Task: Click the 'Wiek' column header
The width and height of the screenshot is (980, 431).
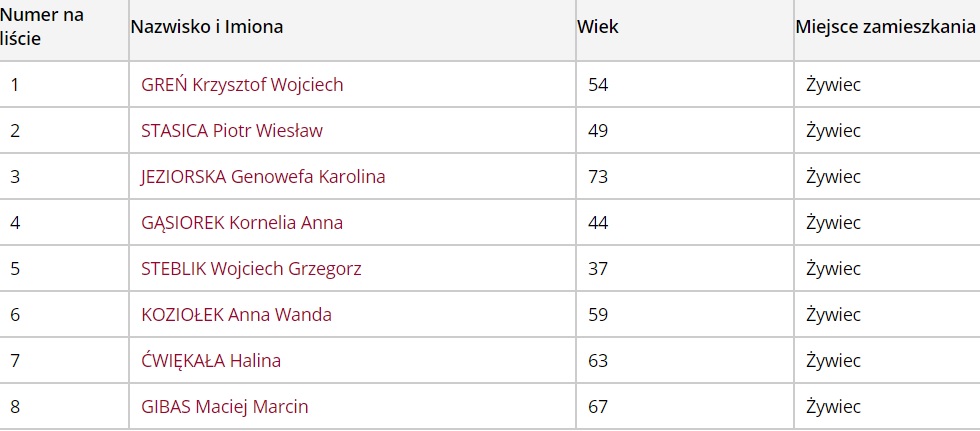Action: click(x=598, y=27)
